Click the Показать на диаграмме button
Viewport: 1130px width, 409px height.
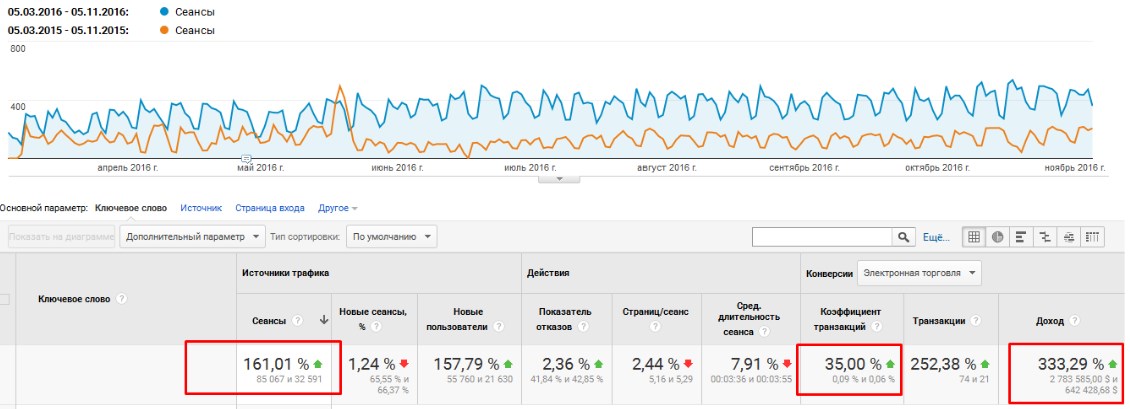click(62, 236)
